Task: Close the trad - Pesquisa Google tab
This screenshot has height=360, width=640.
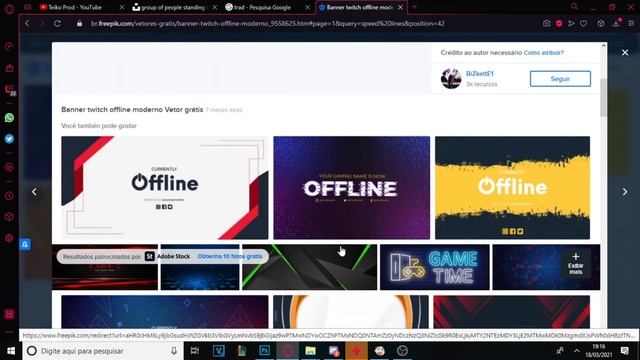Action: [x=307, y=7]
